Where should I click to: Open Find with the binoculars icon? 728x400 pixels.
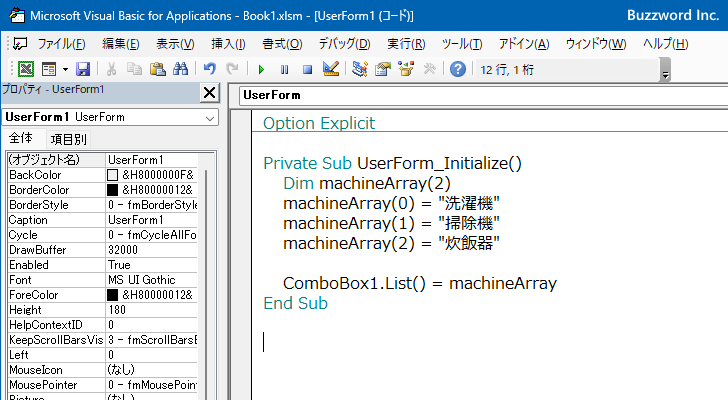pyautogui.click(x=180, y=69)
